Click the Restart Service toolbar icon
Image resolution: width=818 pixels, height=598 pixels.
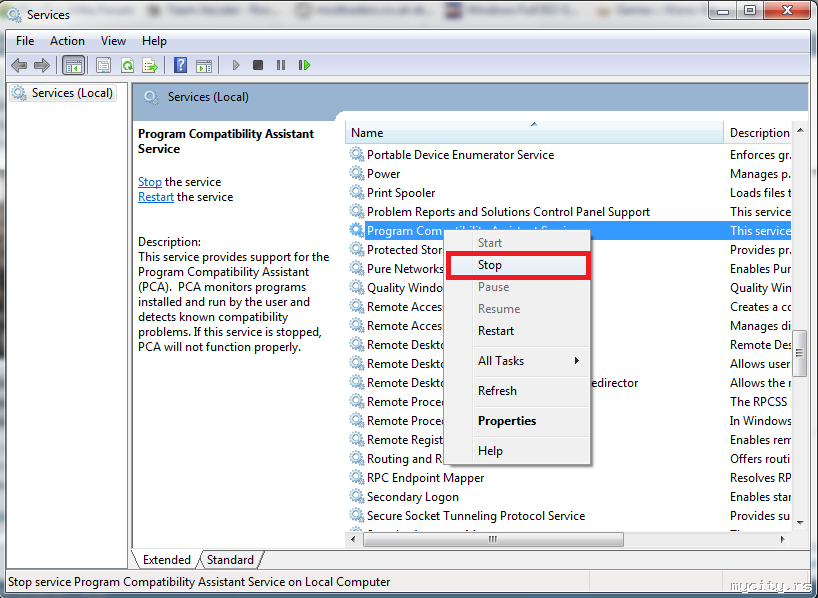click(x=304, y=65)
